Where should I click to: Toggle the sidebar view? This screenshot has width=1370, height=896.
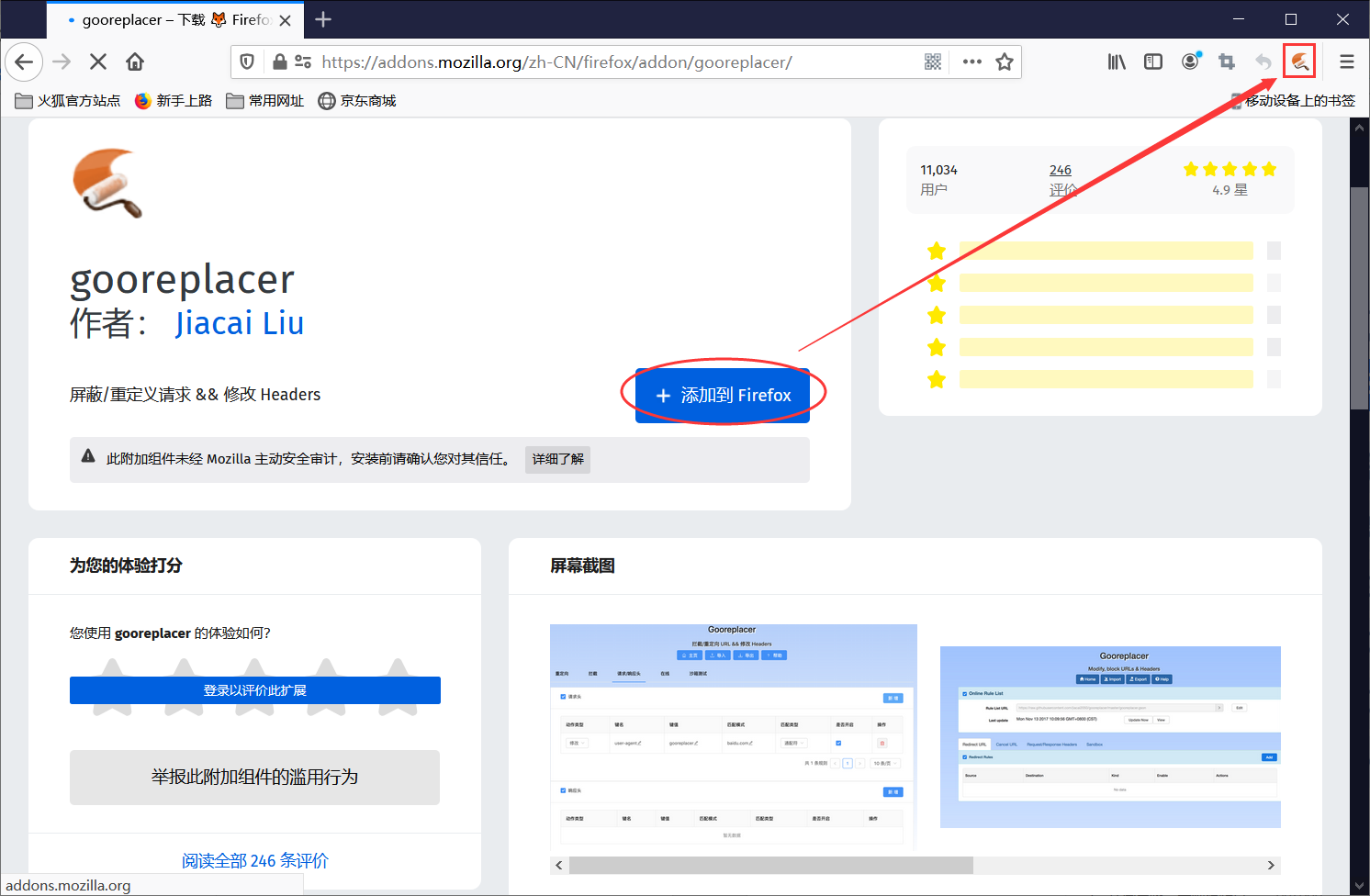1153,62
